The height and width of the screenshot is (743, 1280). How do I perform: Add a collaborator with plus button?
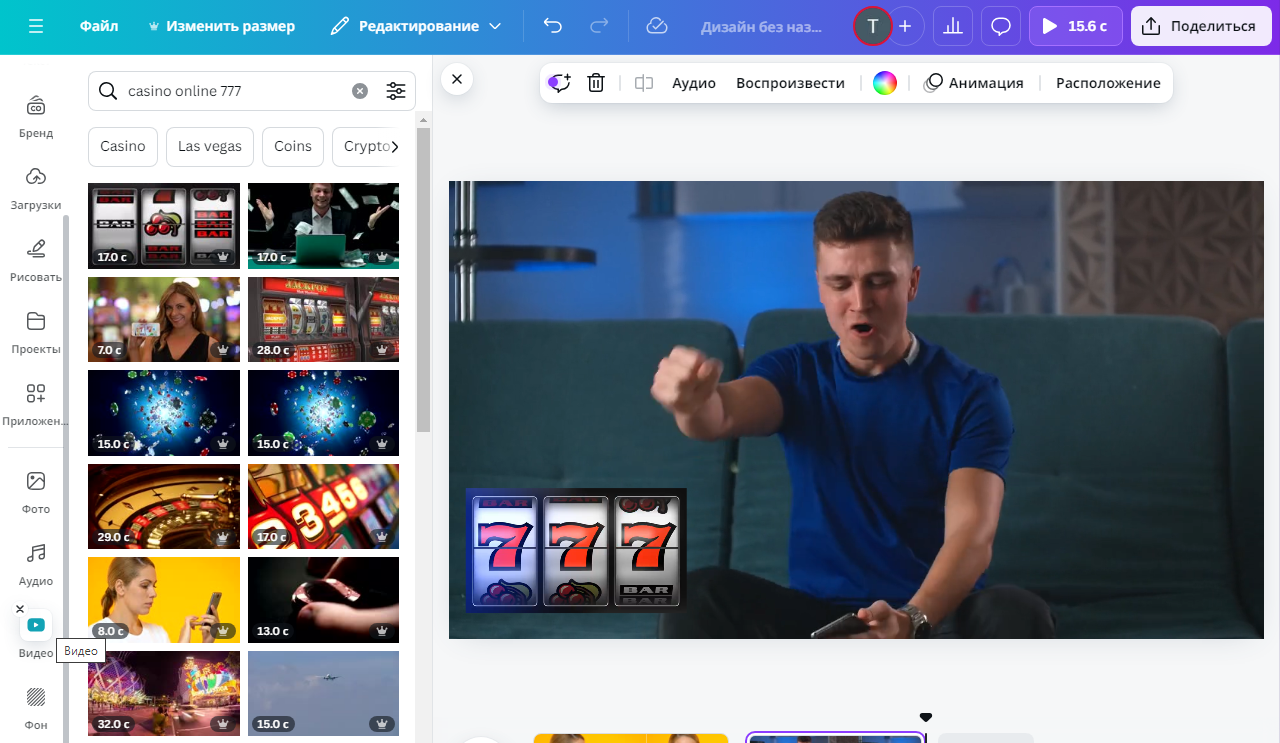[x=905, y=26]
